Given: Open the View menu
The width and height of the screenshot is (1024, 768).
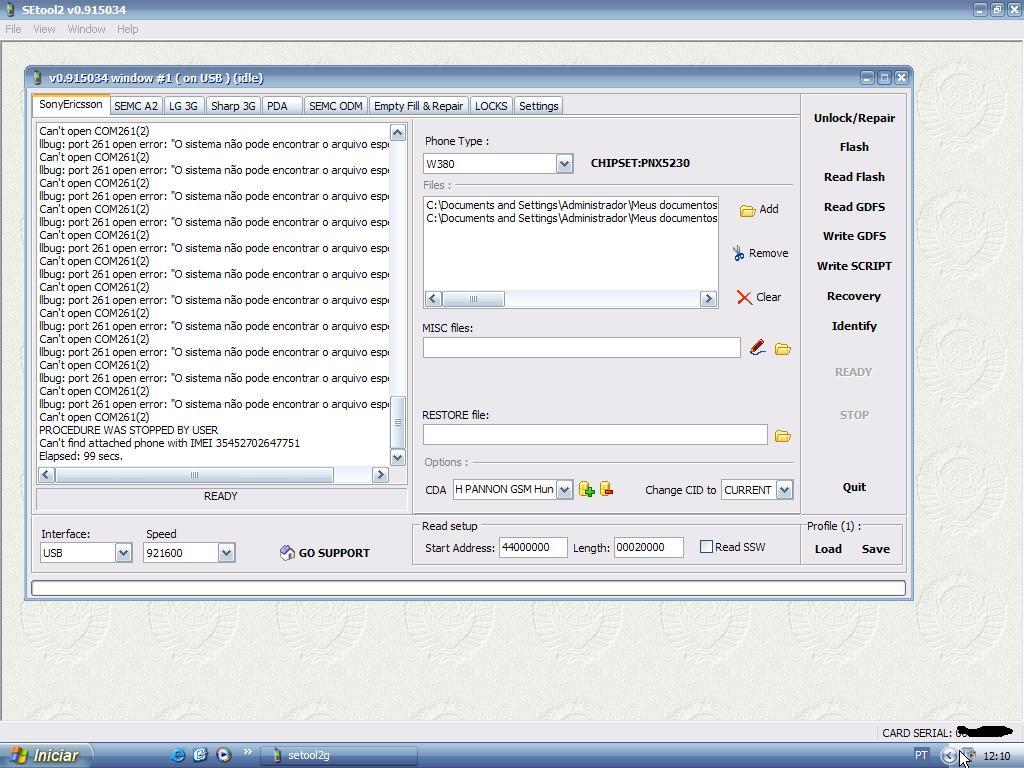Looking at the screenshot, I should click(44, 29).
